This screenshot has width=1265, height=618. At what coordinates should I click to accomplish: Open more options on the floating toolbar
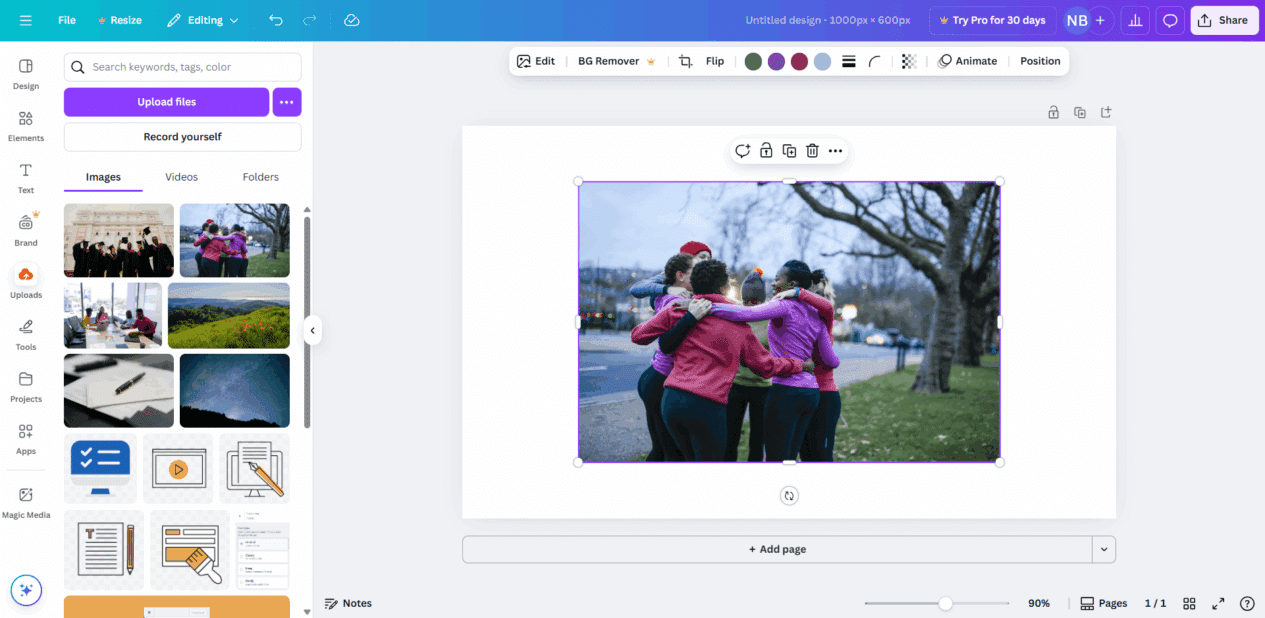pyautogui.click(x=835, y=150)
